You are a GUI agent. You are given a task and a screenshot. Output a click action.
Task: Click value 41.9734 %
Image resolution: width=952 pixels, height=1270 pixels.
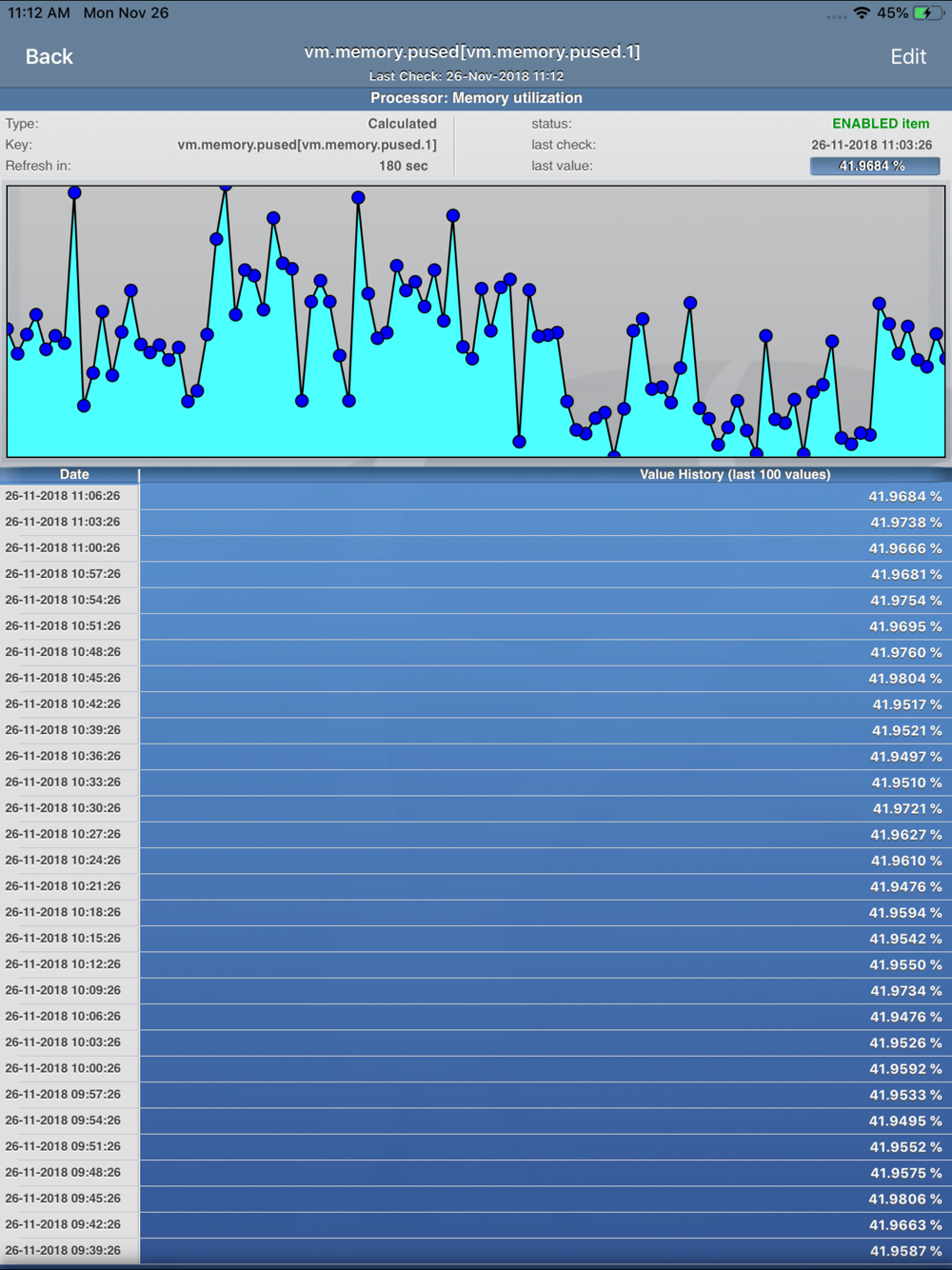(x=906, y=991)
